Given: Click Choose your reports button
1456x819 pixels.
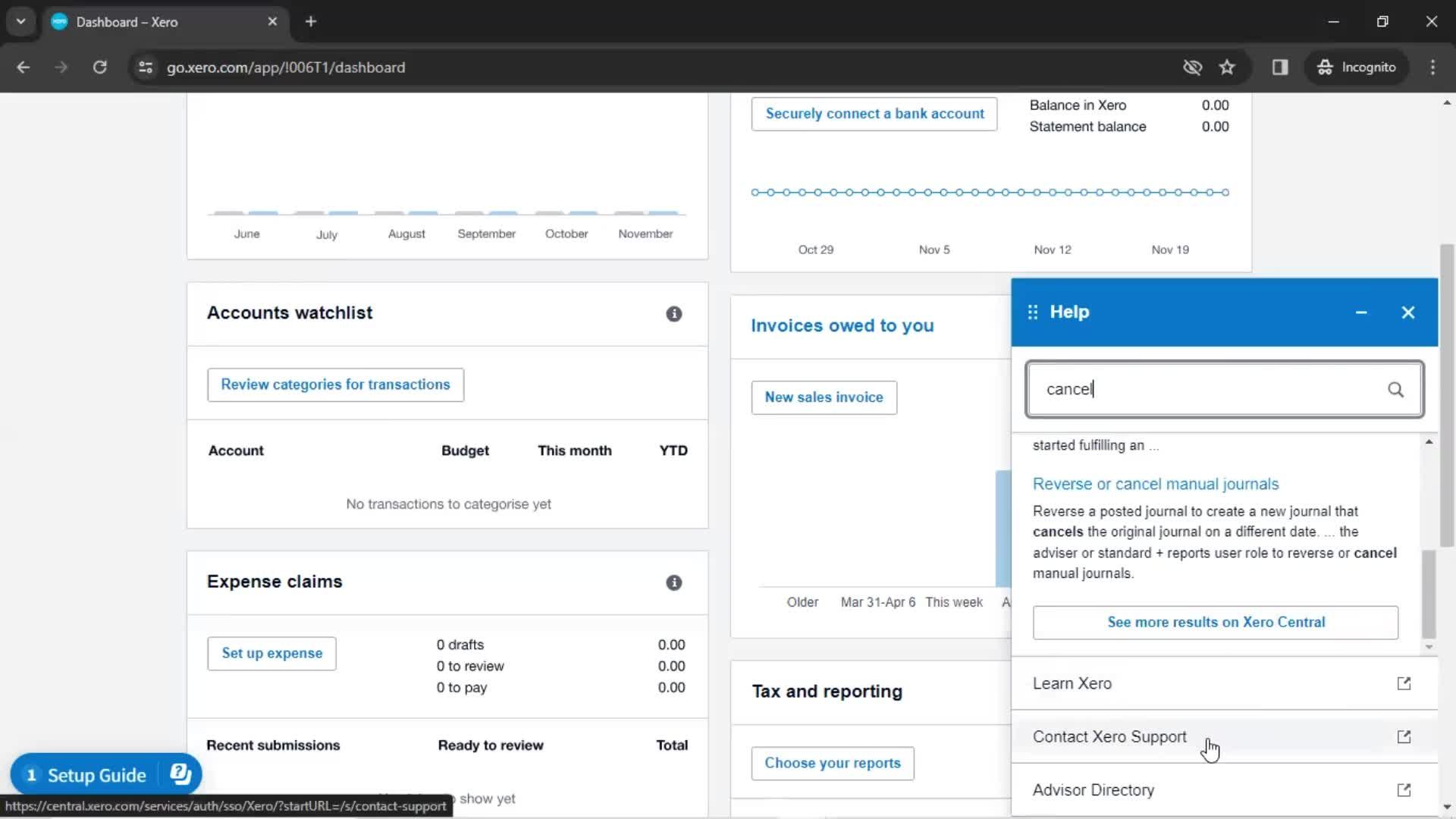Looking at the screenshot, I should pyautogui.click(x=832, y=764).
